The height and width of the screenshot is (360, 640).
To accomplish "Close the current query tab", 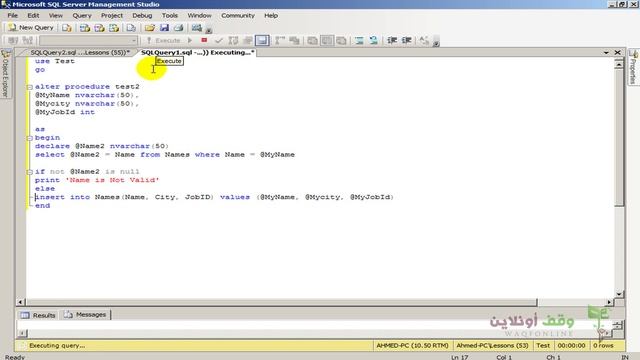I will [618, 53].
